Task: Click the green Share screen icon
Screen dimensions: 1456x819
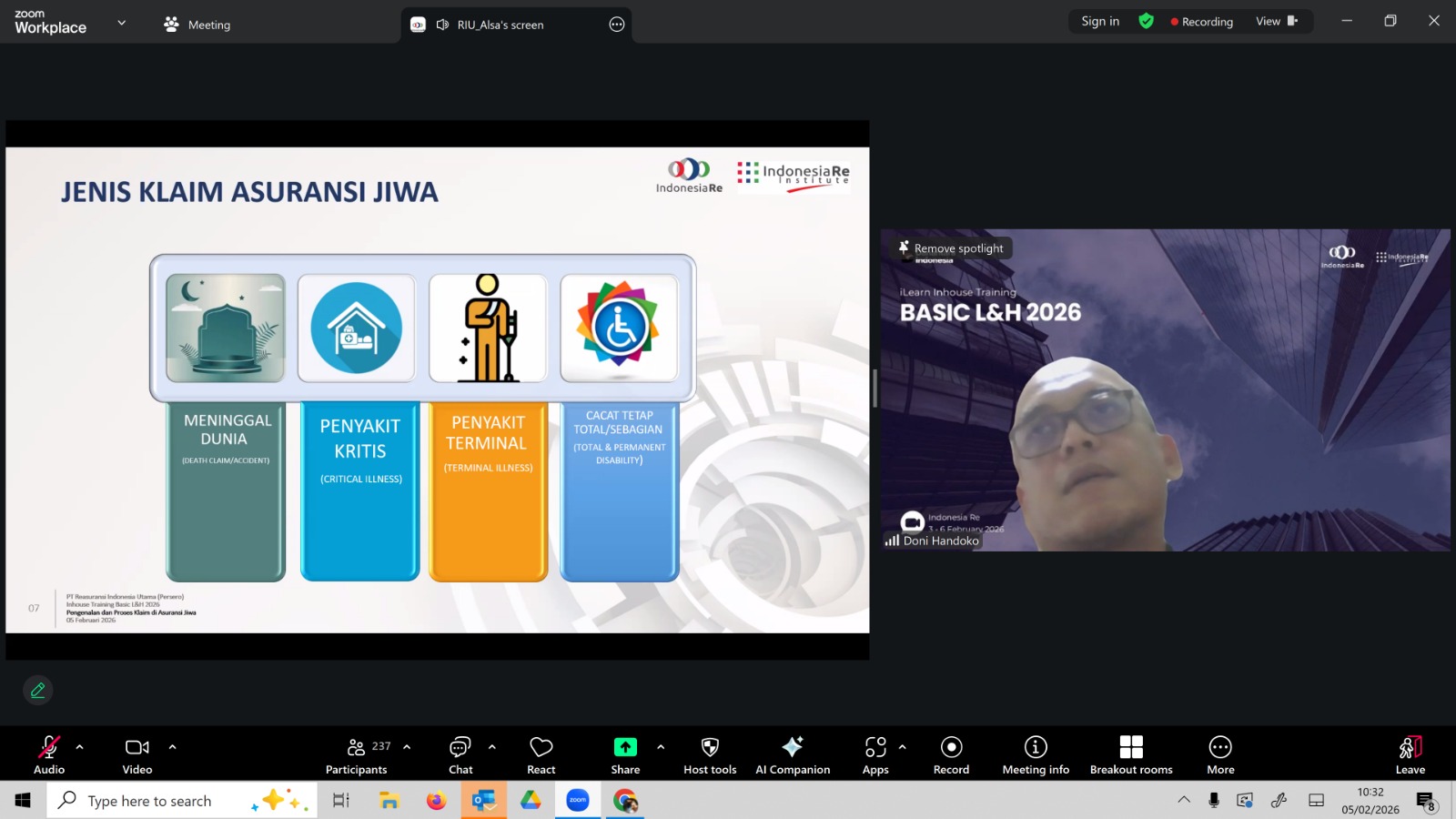Action: tap(625, 747)
